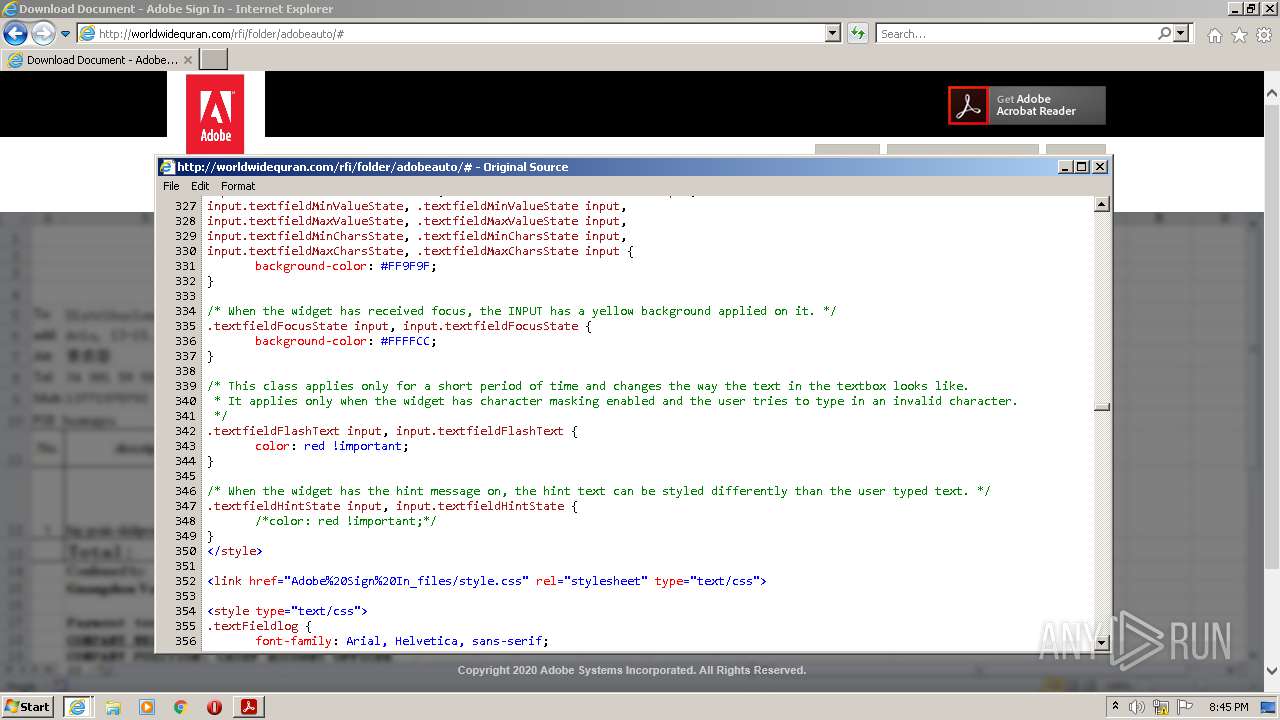Click the closing </style> tag on line 350
The image size is (1280, 720).
tap(235, 551)
